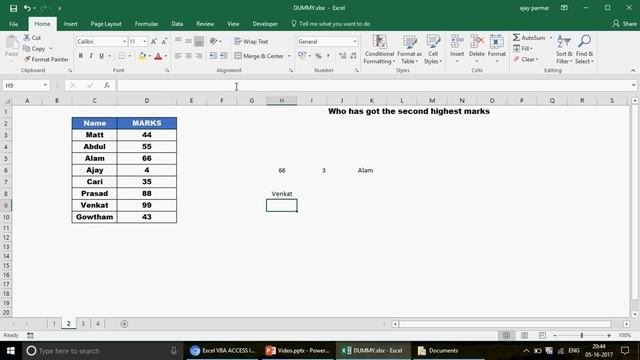Click accounting number format icon
This screenshot has width=640, height=360.
pos(302,56)
